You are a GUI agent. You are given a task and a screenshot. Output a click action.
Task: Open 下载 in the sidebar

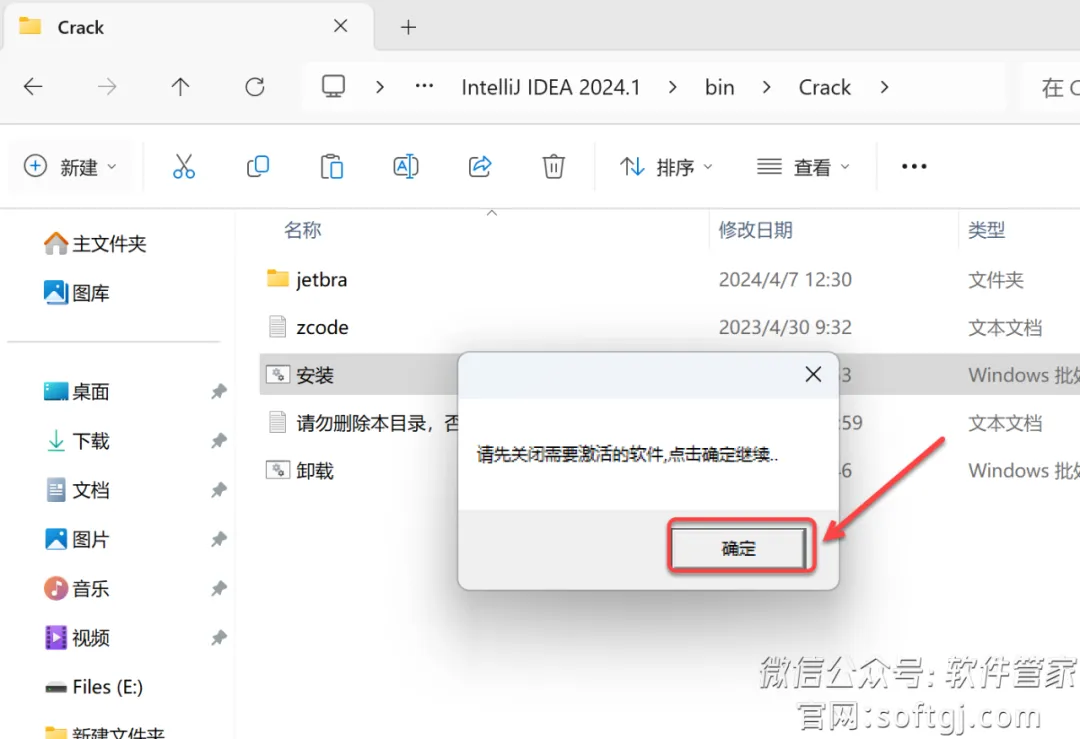(x=77, y=441)
